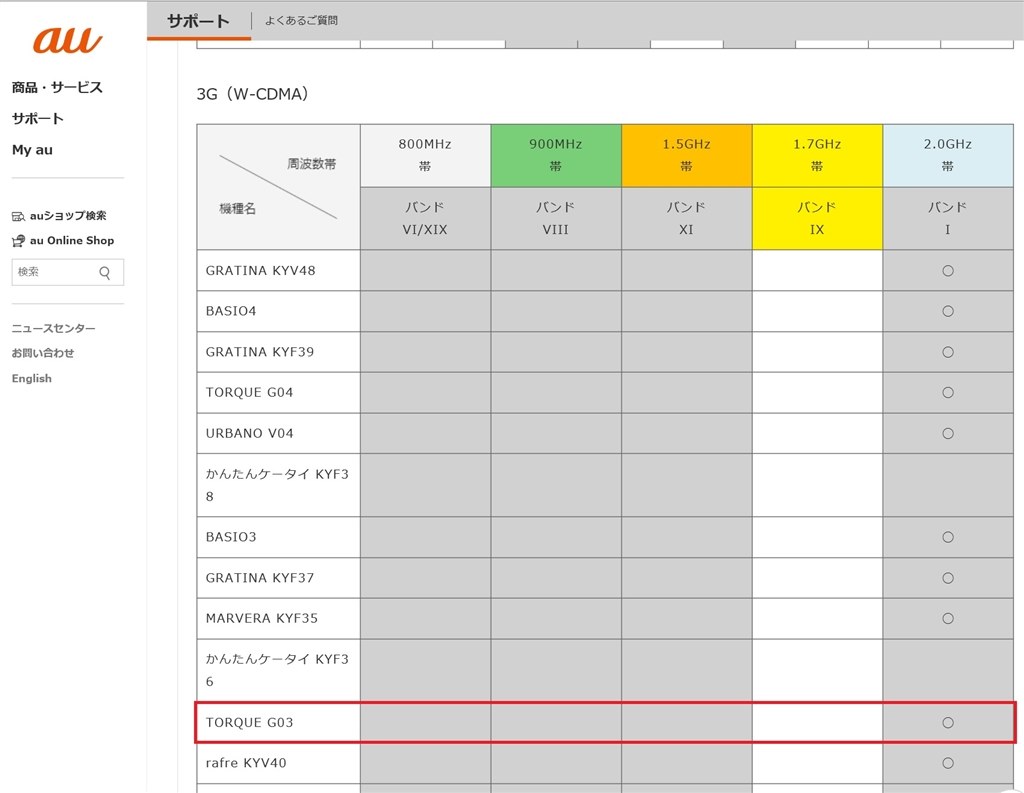The image size is (1024, 793).
Task: Open お問い合わせ link
Action: [x=43, y=353]
